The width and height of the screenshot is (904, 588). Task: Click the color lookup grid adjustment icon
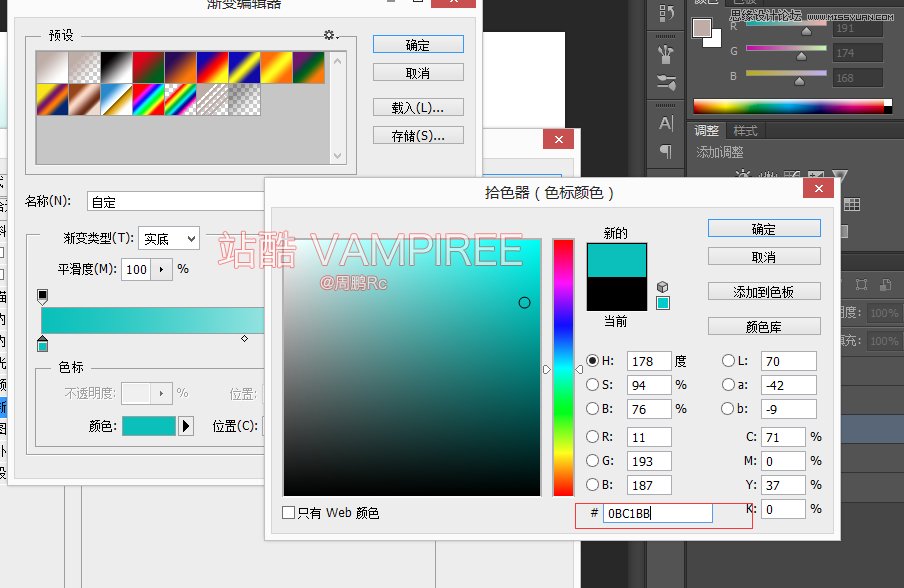852,204
